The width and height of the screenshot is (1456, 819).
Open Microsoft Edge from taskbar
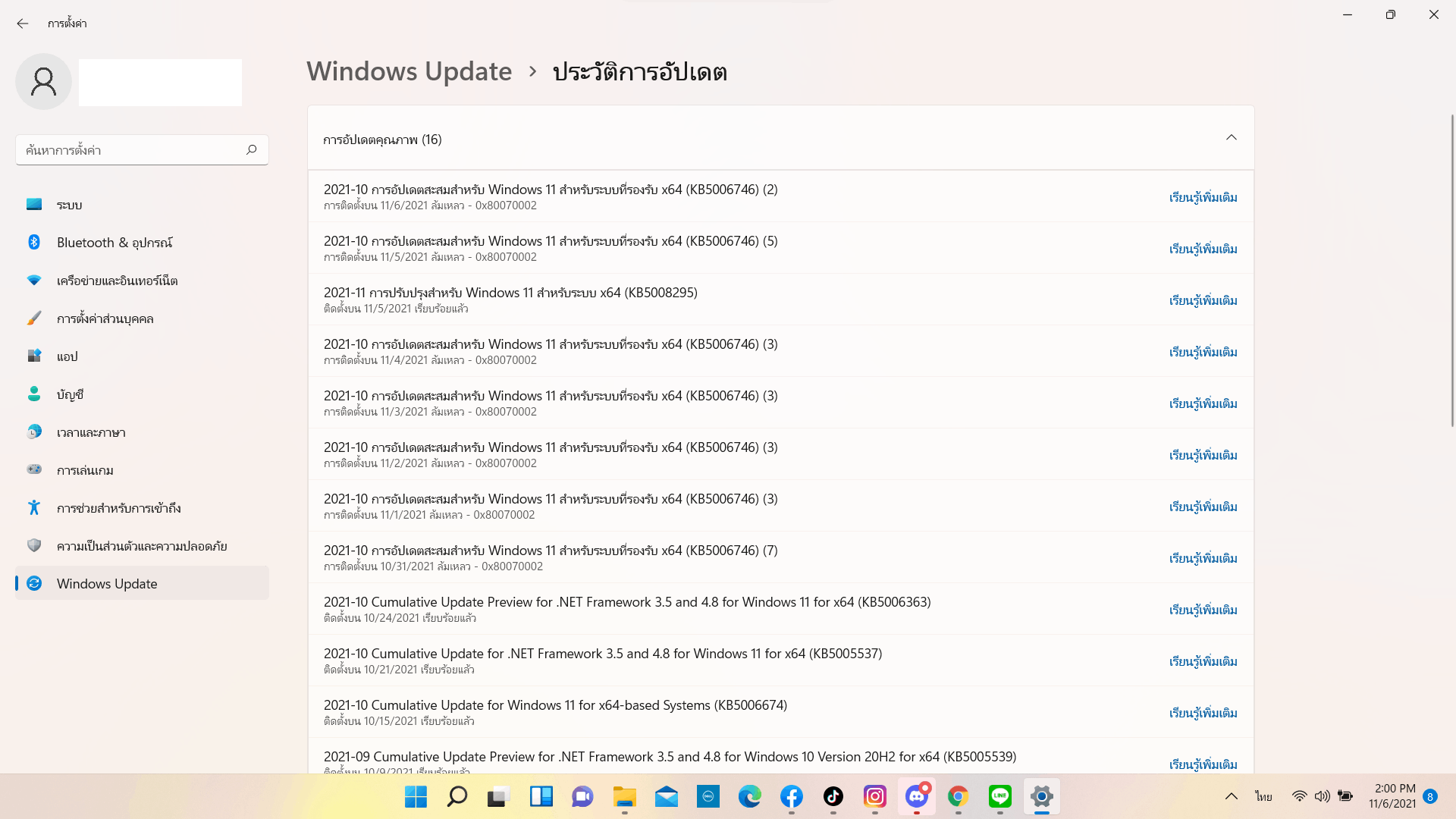pyautogui.click(x=749, y=796)
